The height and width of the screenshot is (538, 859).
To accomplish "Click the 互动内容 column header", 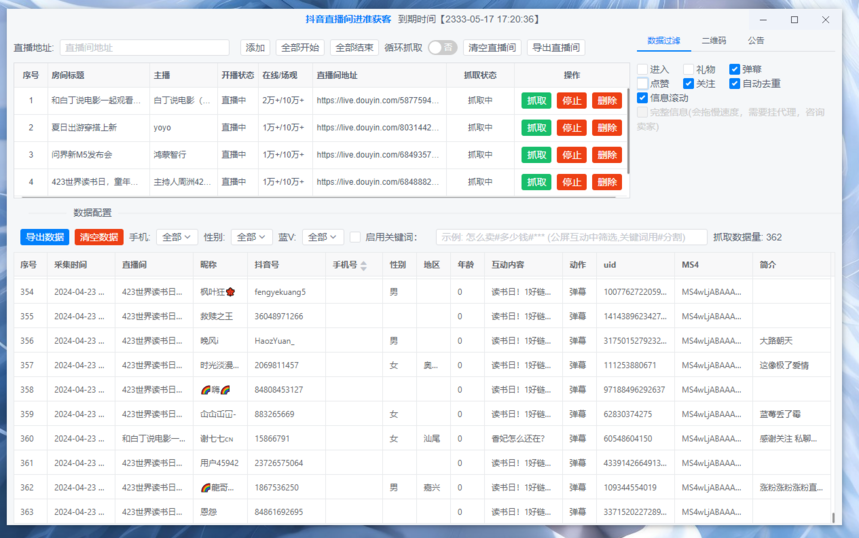I will point(507,265).
